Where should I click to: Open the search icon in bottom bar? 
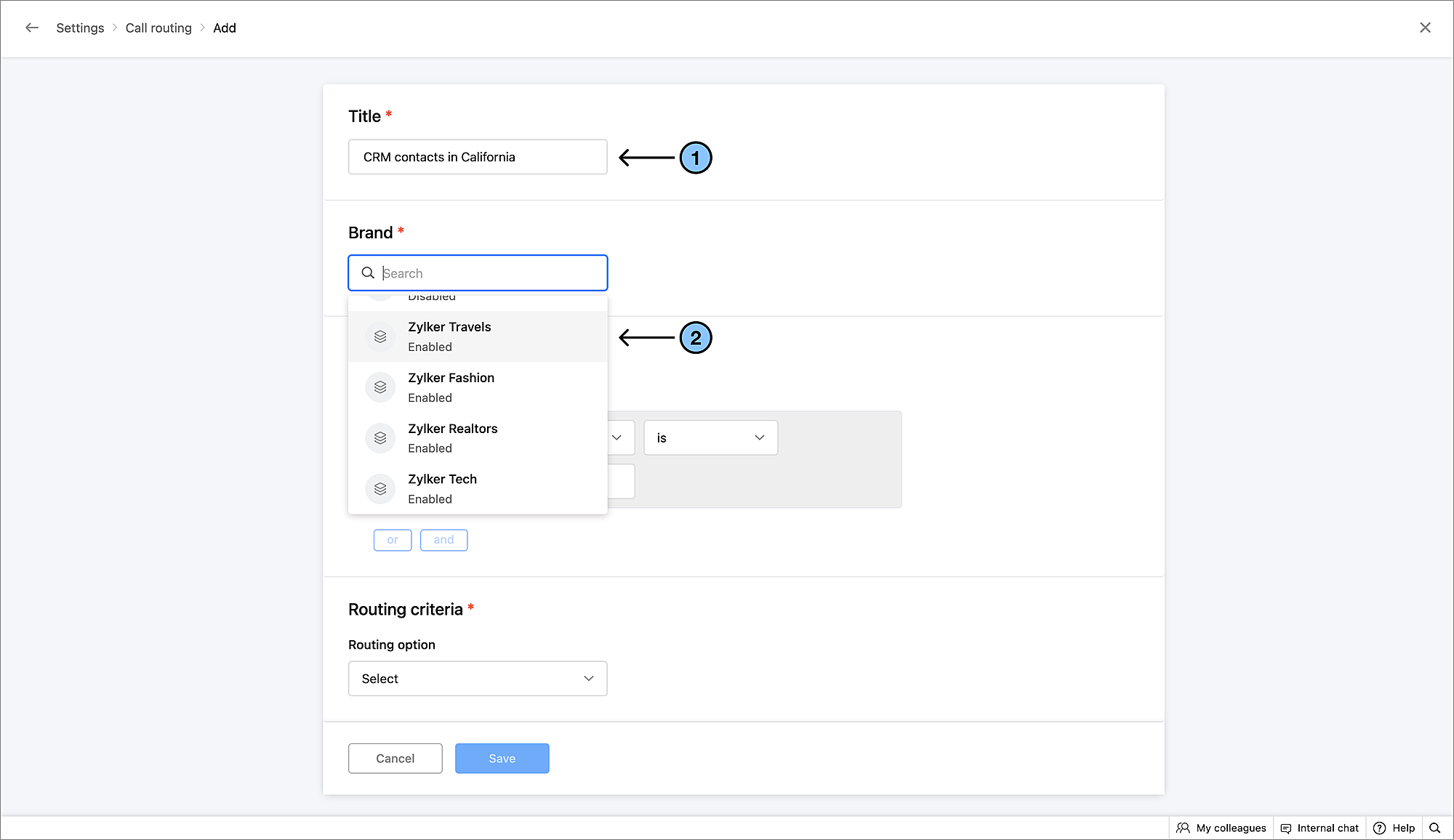[1434, 828]
